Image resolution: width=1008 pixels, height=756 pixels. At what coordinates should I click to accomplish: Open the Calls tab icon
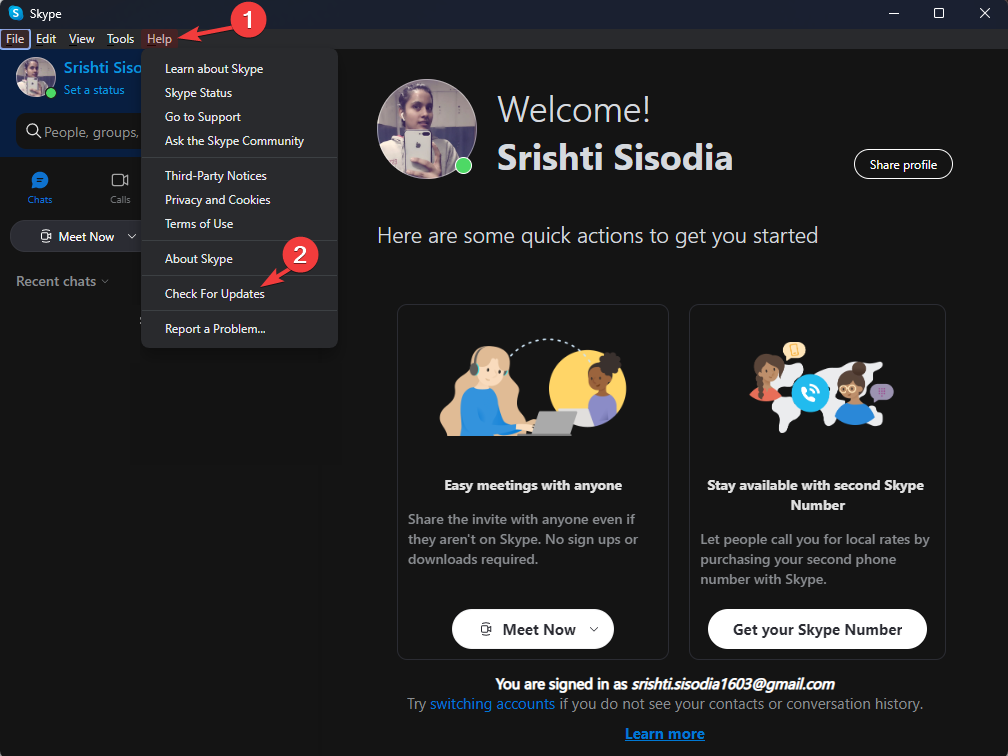click(120, 181)
